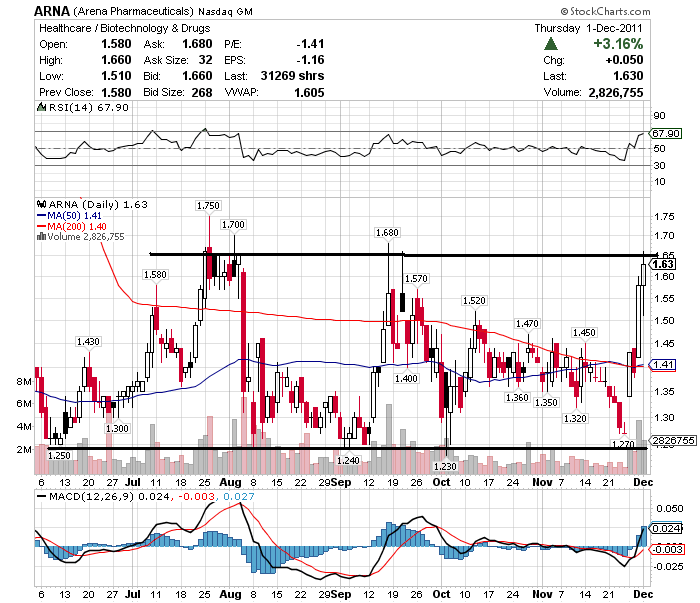Click the black MACD legend line swatch
Image resolution: width=700 pixels, height=603 pixels.
42,496
